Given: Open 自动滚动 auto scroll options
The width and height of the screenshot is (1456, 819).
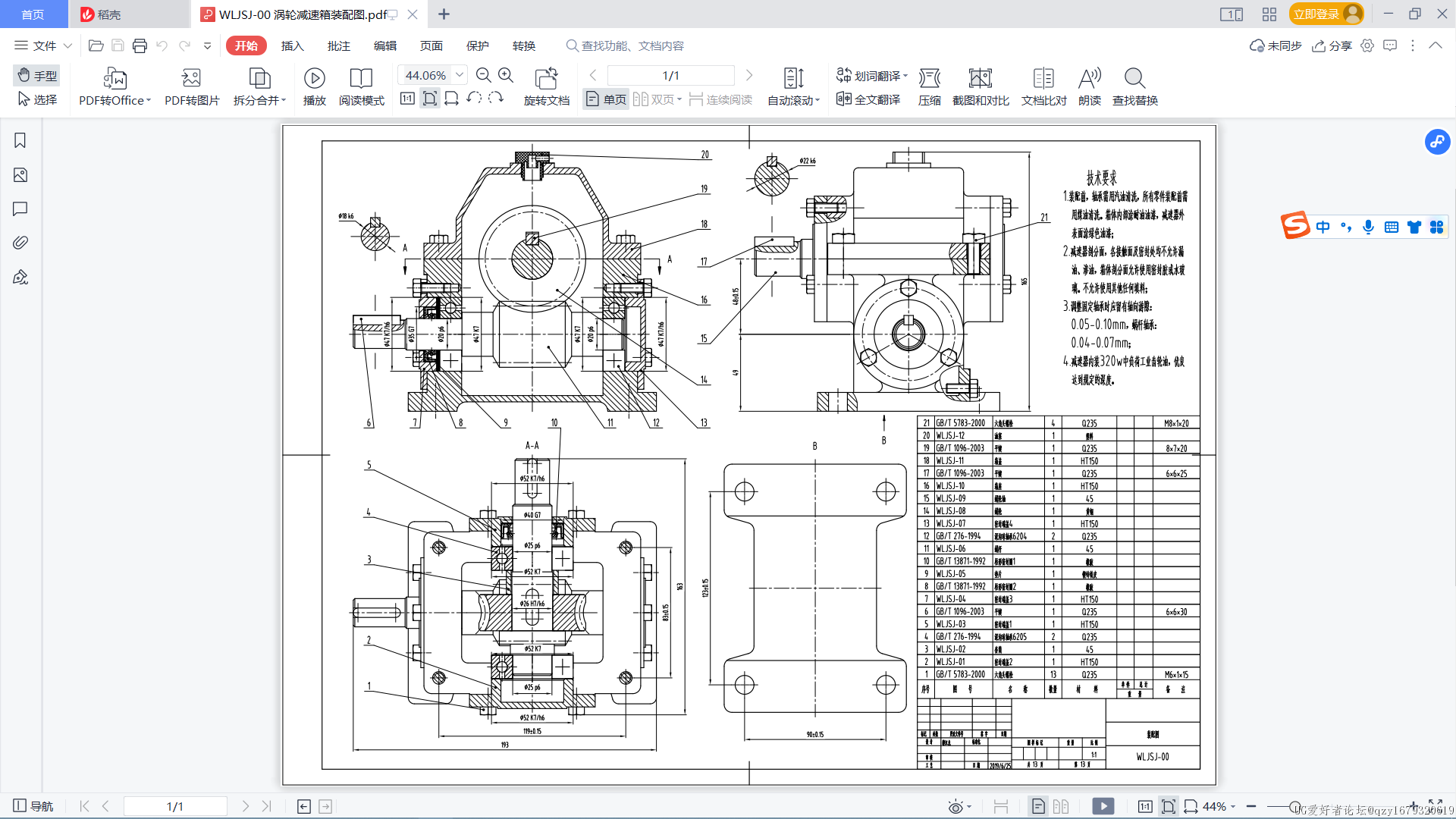Looking at the screenshot, I should pyautogui.click(x=793, y=87).
